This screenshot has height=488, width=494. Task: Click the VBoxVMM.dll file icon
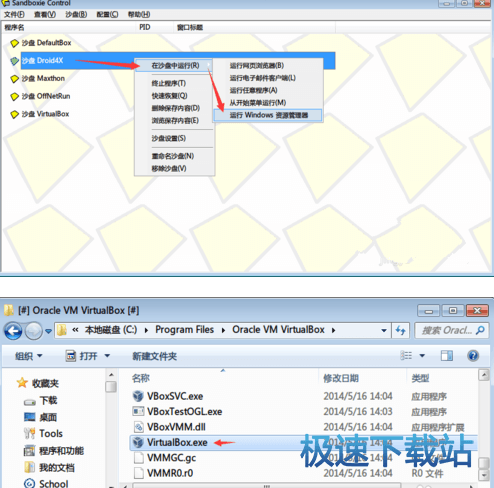(x=138, y=427)
